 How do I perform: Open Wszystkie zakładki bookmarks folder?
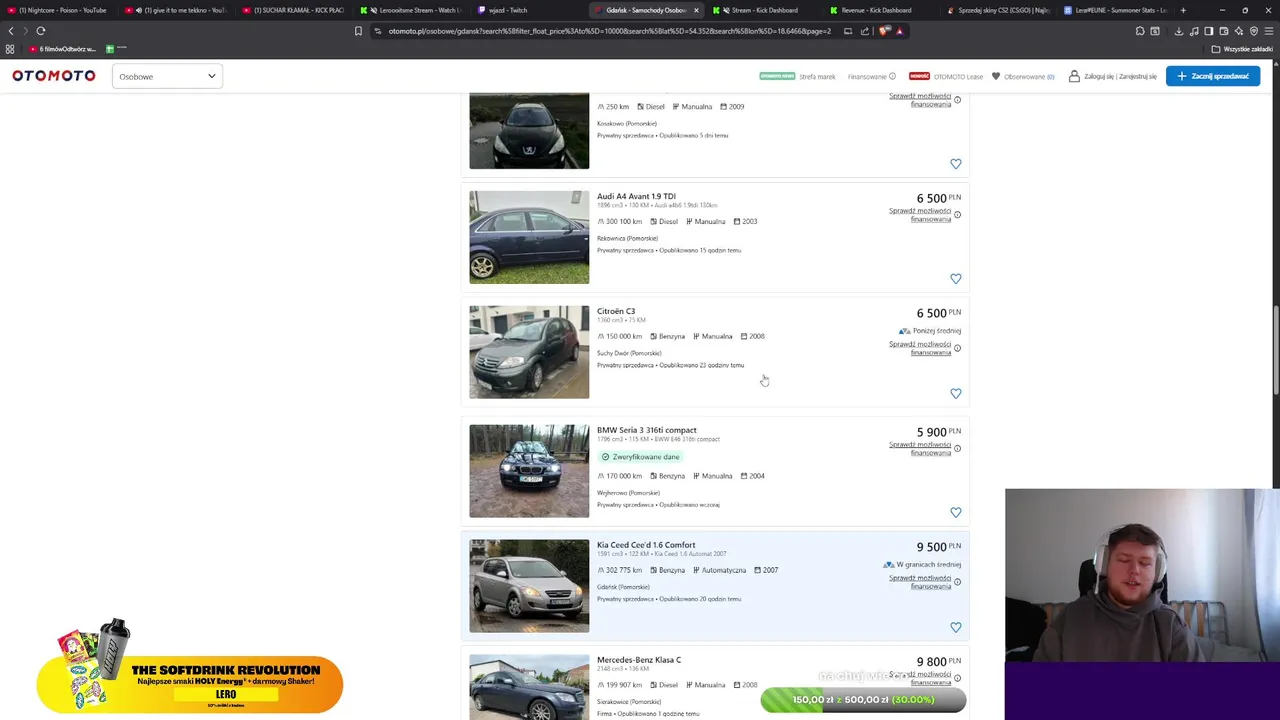[1243, 49]
